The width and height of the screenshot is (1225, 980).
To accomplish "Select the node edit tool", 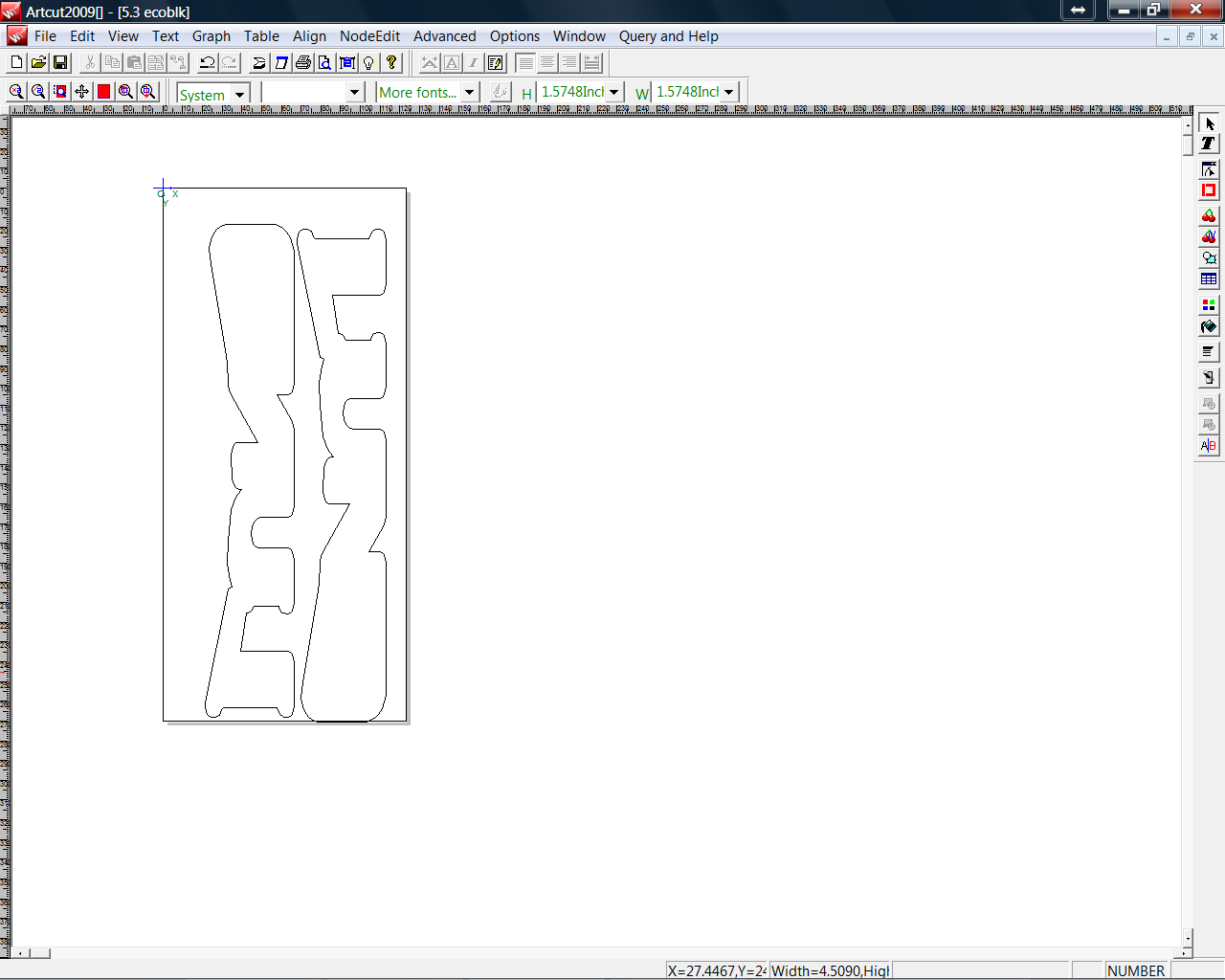I will [x=1209, y=169].
